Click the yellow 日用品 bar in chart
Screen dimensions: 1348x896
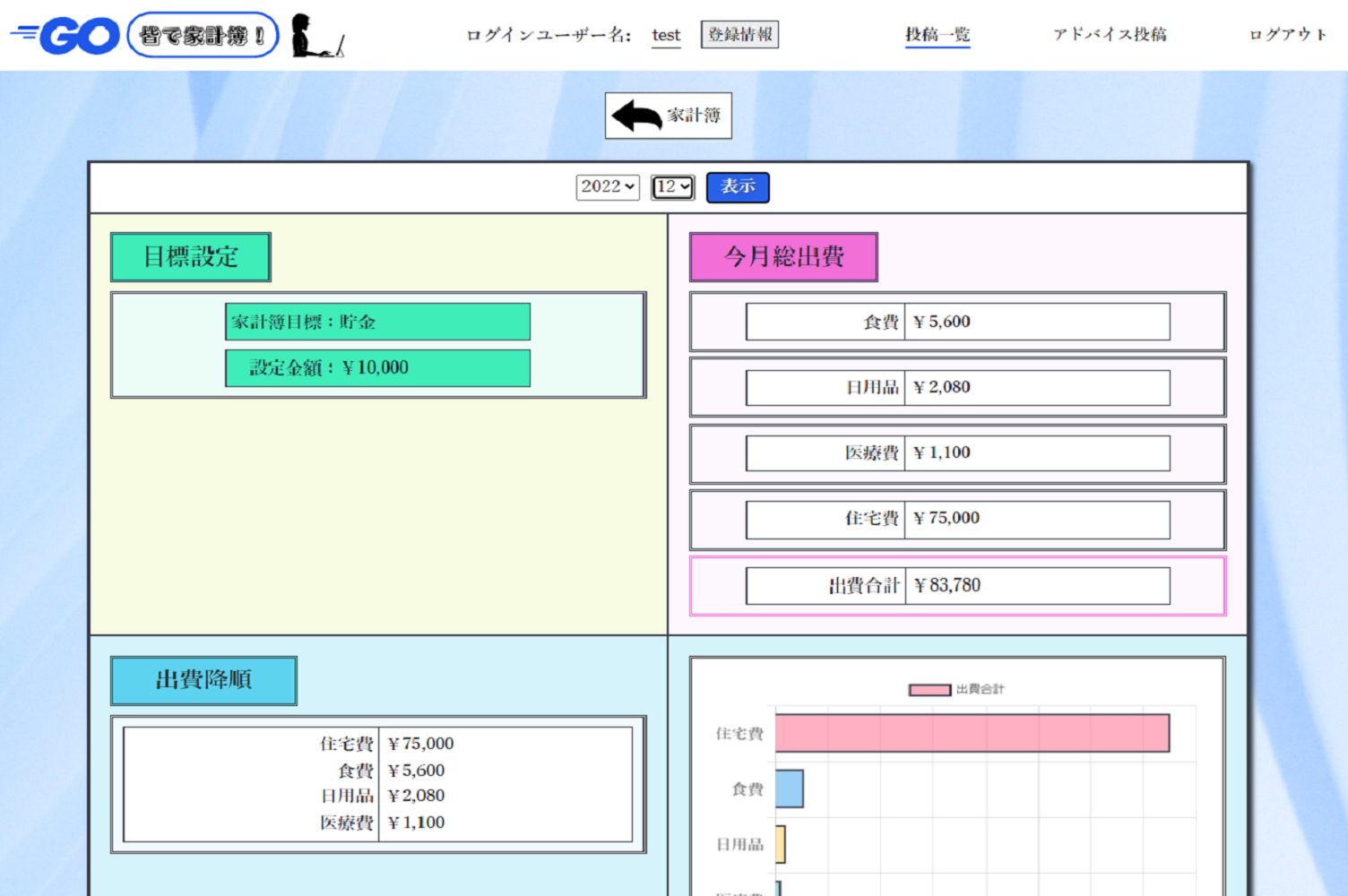tap(781, 844)
